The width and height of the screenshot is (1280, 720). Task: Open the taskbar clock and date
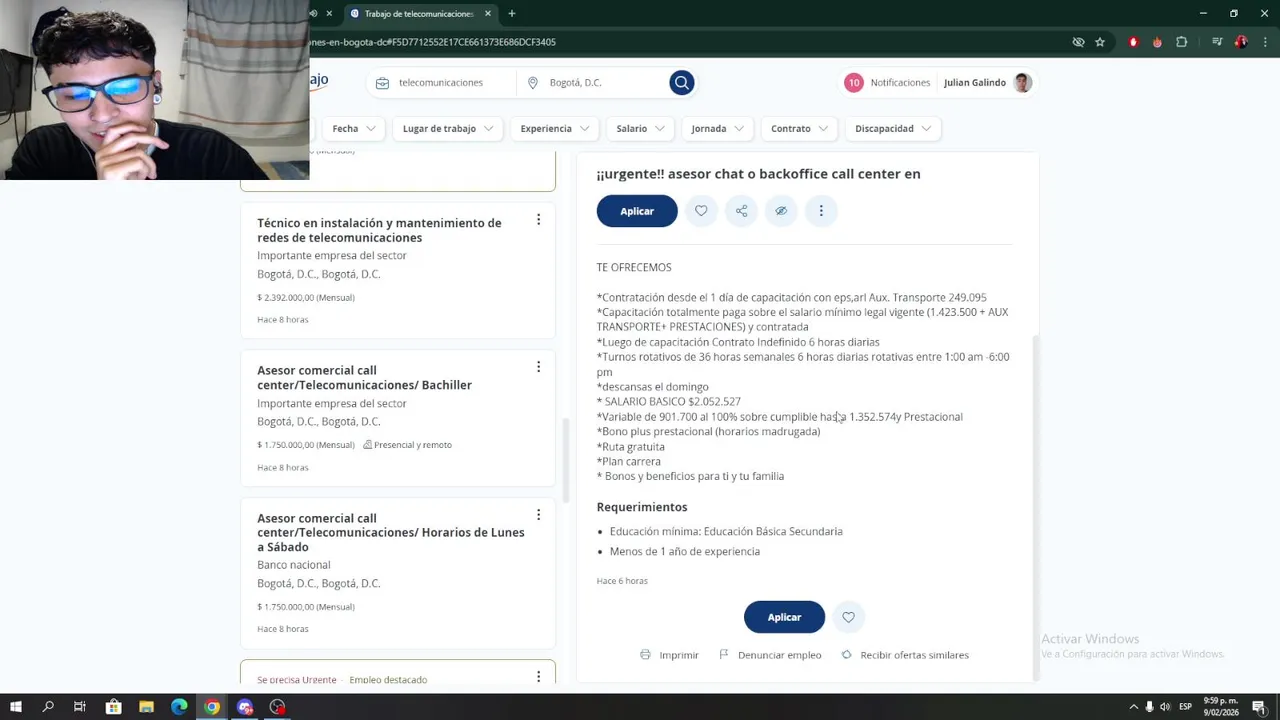tap(1221, 707)
